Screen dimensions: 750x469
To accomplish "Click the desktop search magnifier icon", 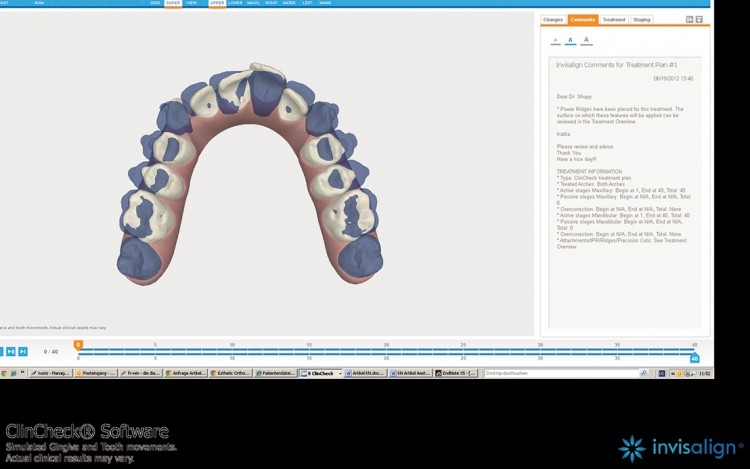I will tap(643, 373).
